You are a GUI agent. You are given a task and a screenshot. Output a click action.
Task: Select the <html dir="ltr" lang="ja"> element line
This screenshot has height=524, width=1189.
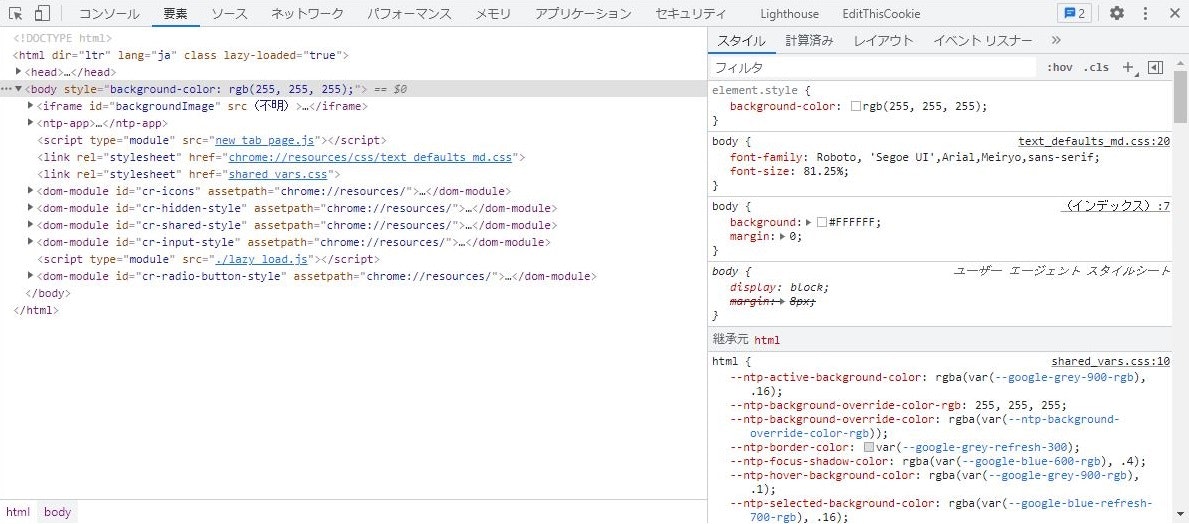coord(180,55)
